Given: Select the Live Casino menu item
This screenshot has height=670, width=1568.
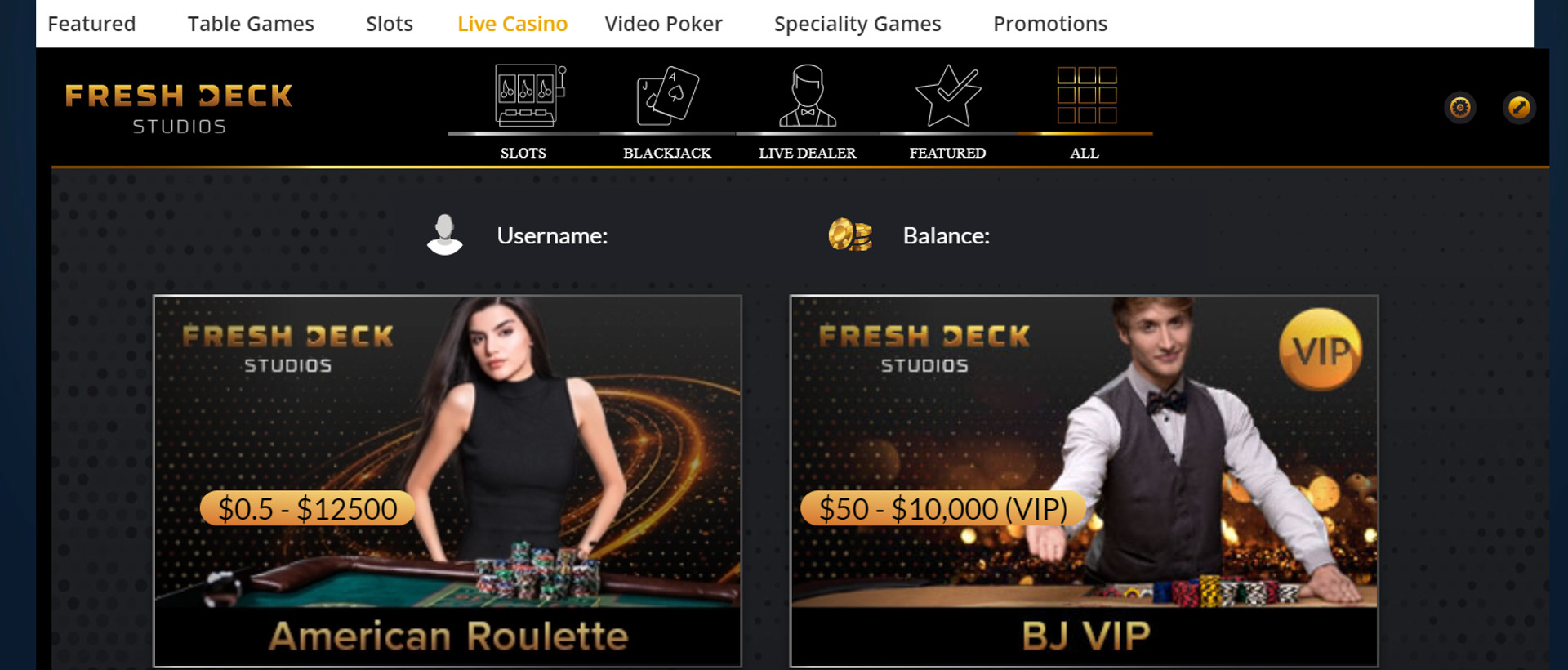Looking at the screenshot, I should (x=512, y=24).
